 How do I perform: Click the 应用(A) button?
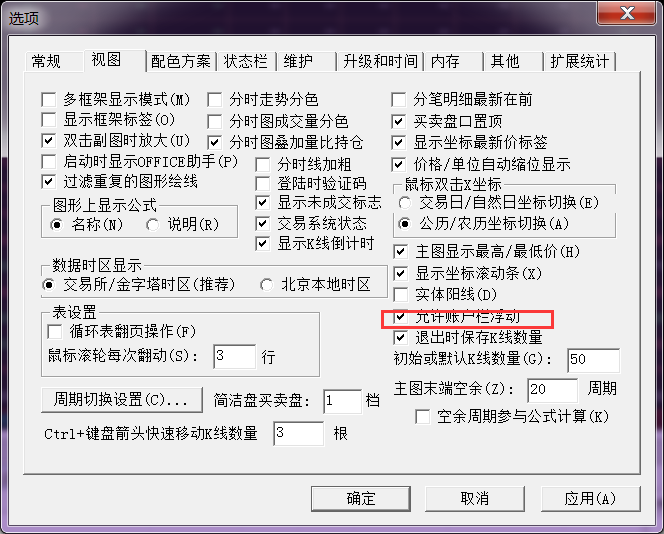click(590, 498)
